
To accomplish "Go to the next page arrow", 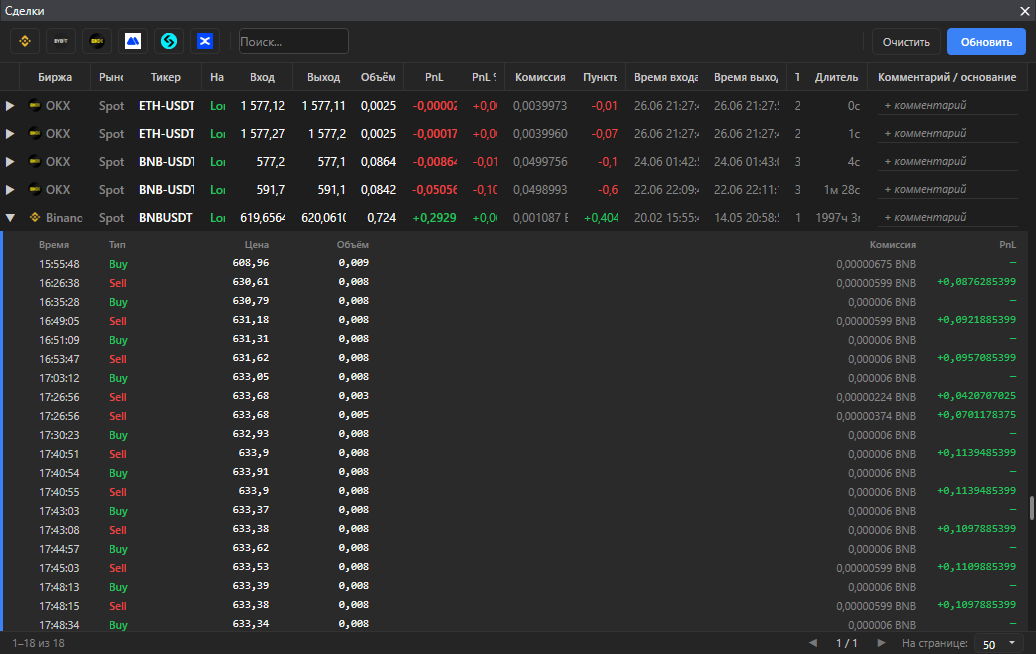I will click(881, 643).
